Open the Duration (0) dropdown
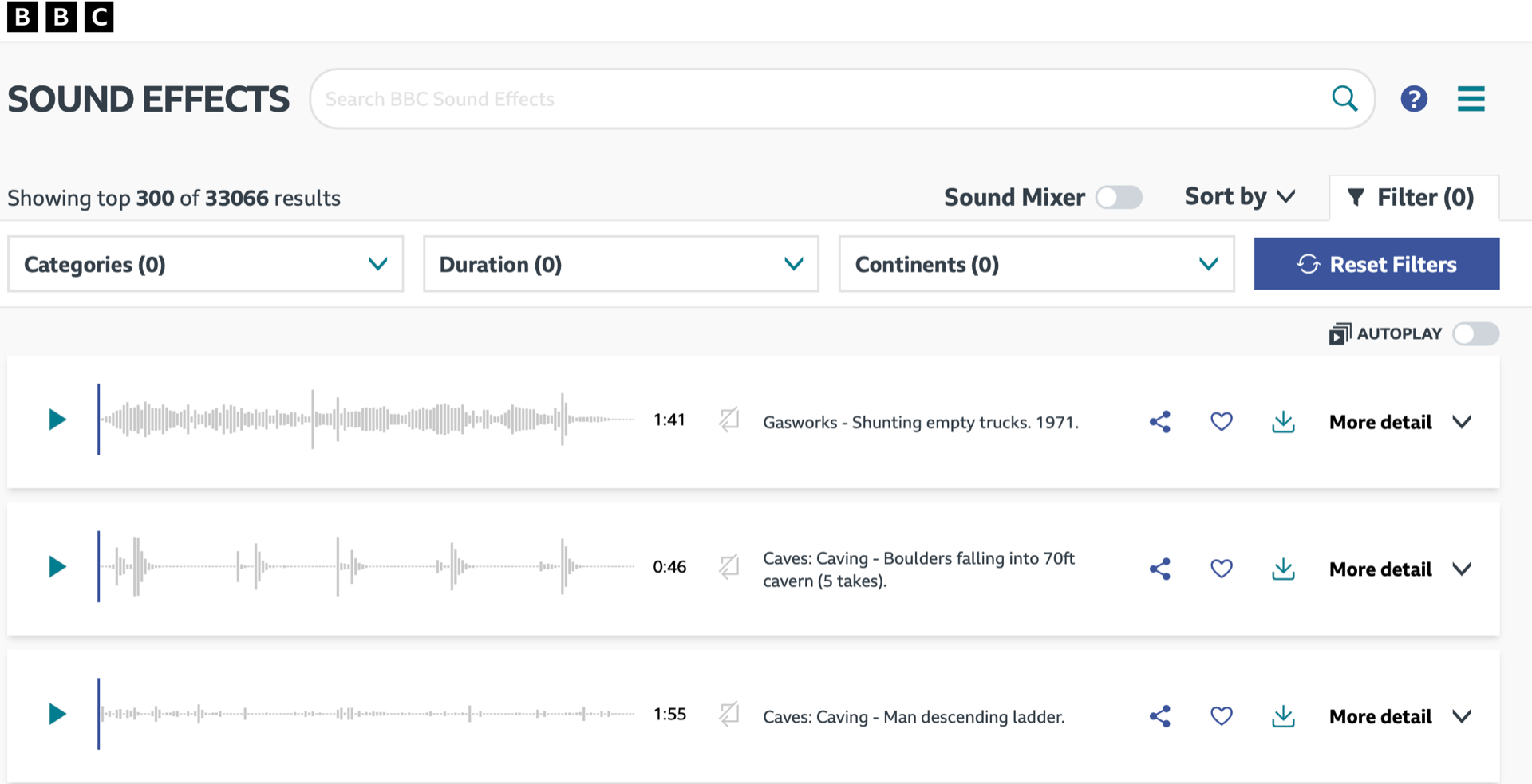The width and height of the screenshot is (1532, 784). (x=621, y=264)
